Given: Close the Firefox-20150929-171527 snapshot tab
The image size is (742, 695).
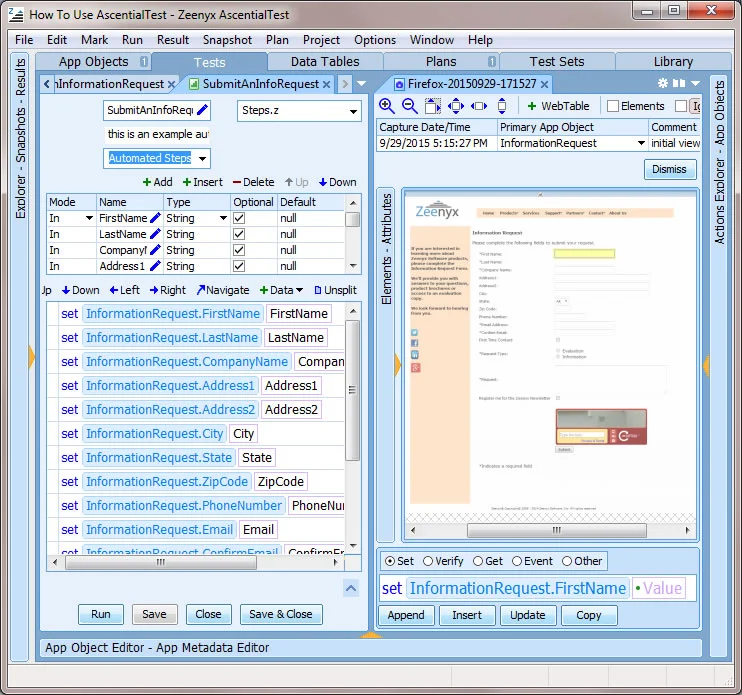Looking at the screenshot, I should (x=544, y=84).
